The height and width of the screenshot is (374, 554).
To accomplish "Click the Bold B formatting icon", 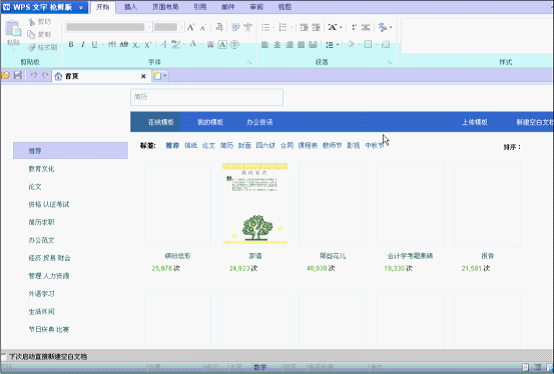I will 71,44.
